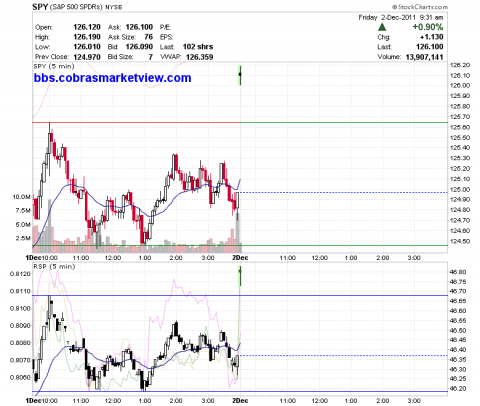Select the 125.30 price axis label

[x=460, y=158]
